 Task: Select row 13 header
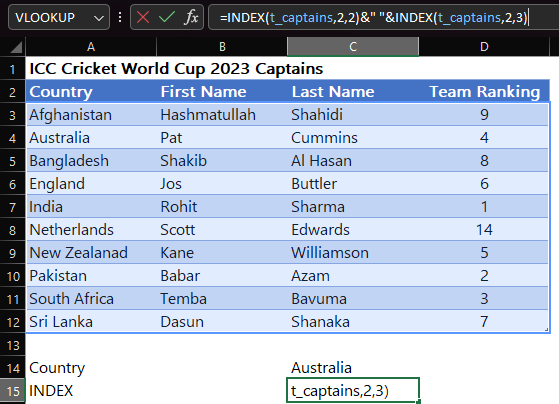tap(12, 345)
